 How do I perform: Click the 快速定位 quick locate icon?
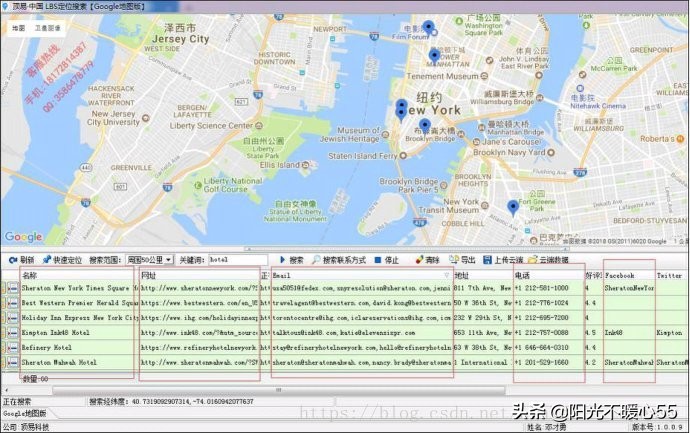[47, 260]
